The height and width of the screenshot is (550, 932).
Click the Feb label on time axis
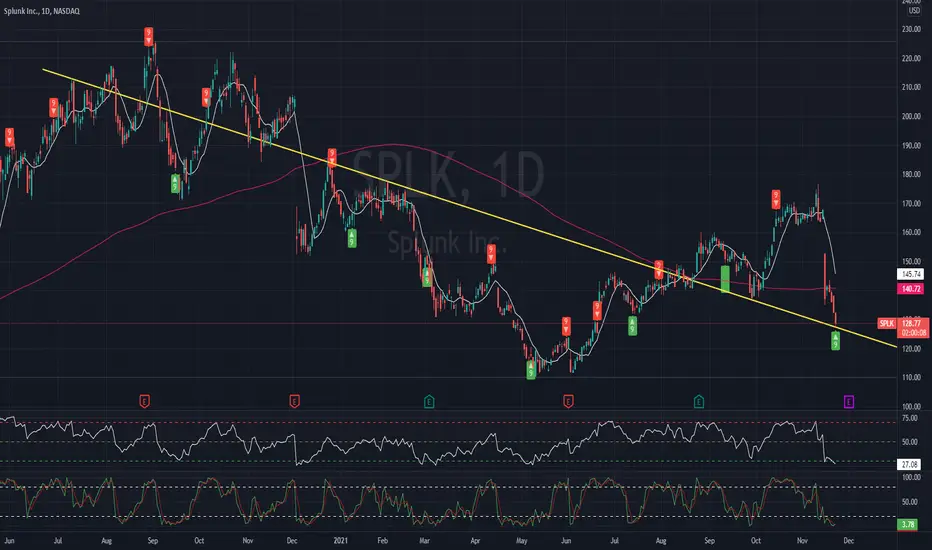tap(382, 540)
